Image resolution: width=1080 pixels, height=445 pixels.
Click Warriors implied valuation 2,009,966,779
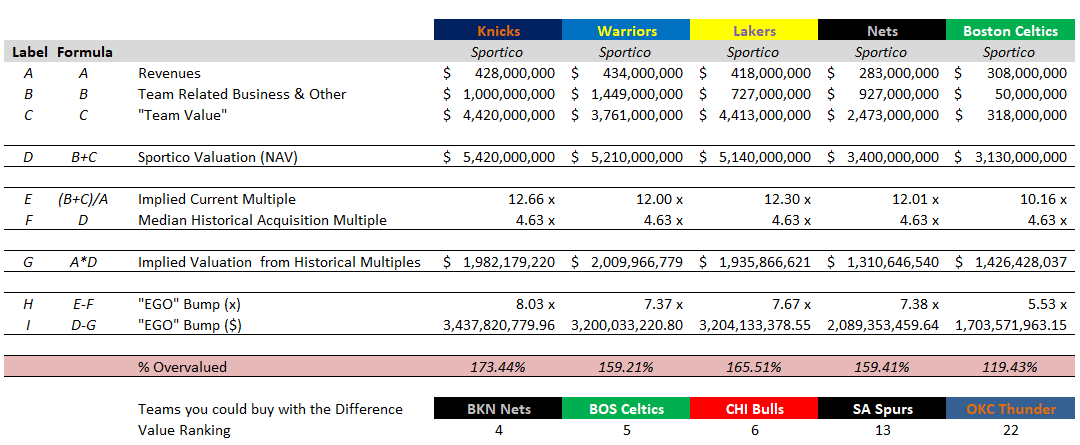tap(637, 262)
